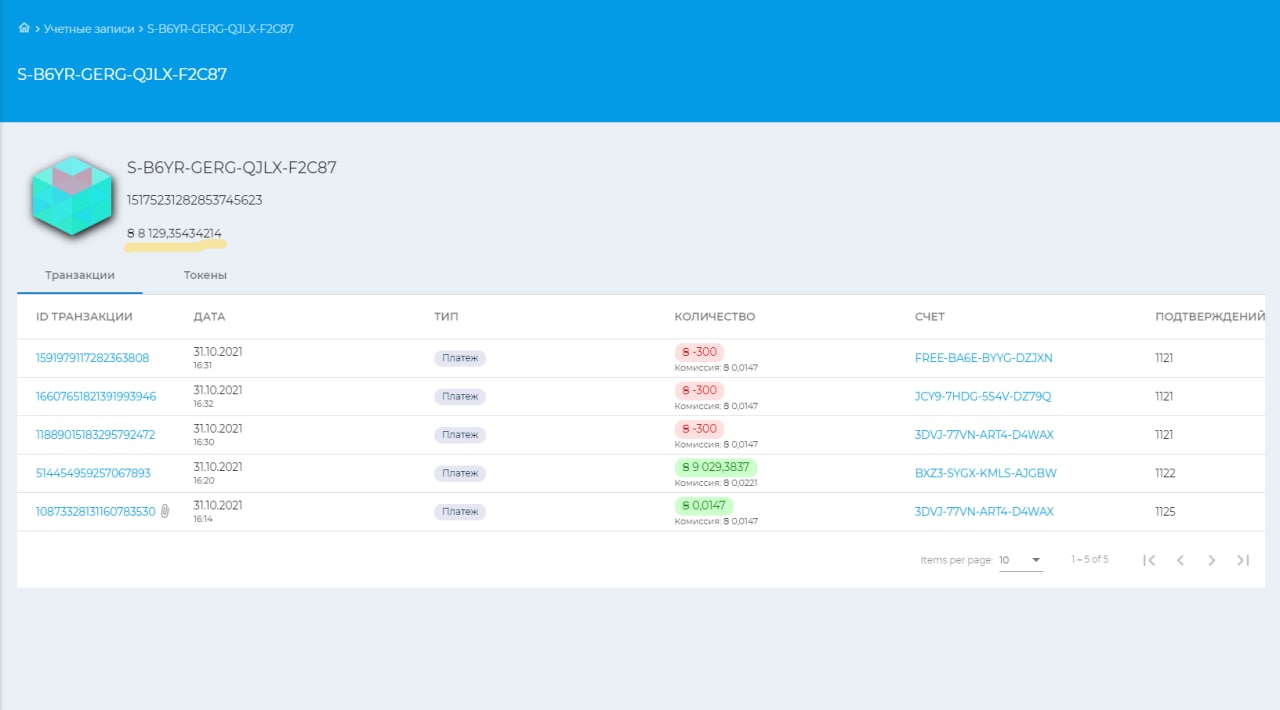
Task: Click confirmations value 1125
Action: (x=1165, y=511)
